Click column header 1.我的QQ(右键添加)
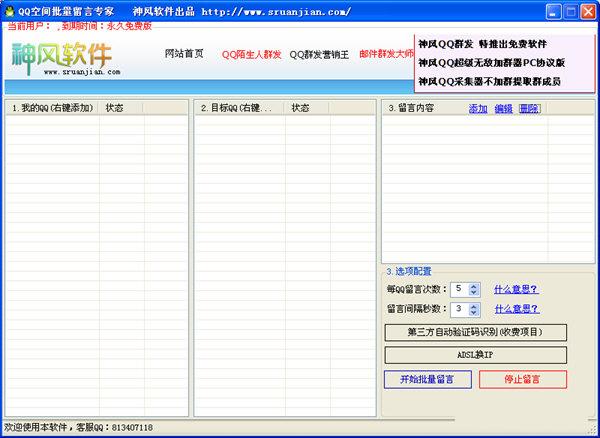This screenshot has height=438, width=600. [x=52, y=108]
